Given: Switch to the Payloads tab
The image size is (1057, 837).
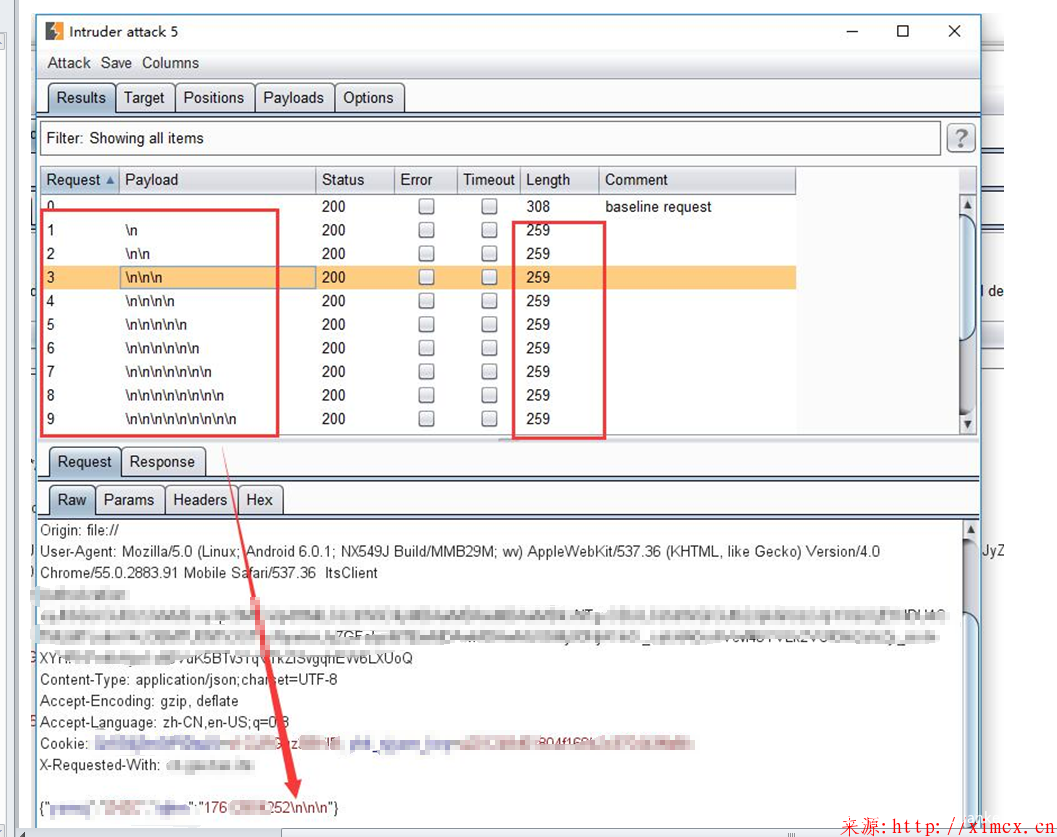Looking at the screenshot, I should coord(293,98).
